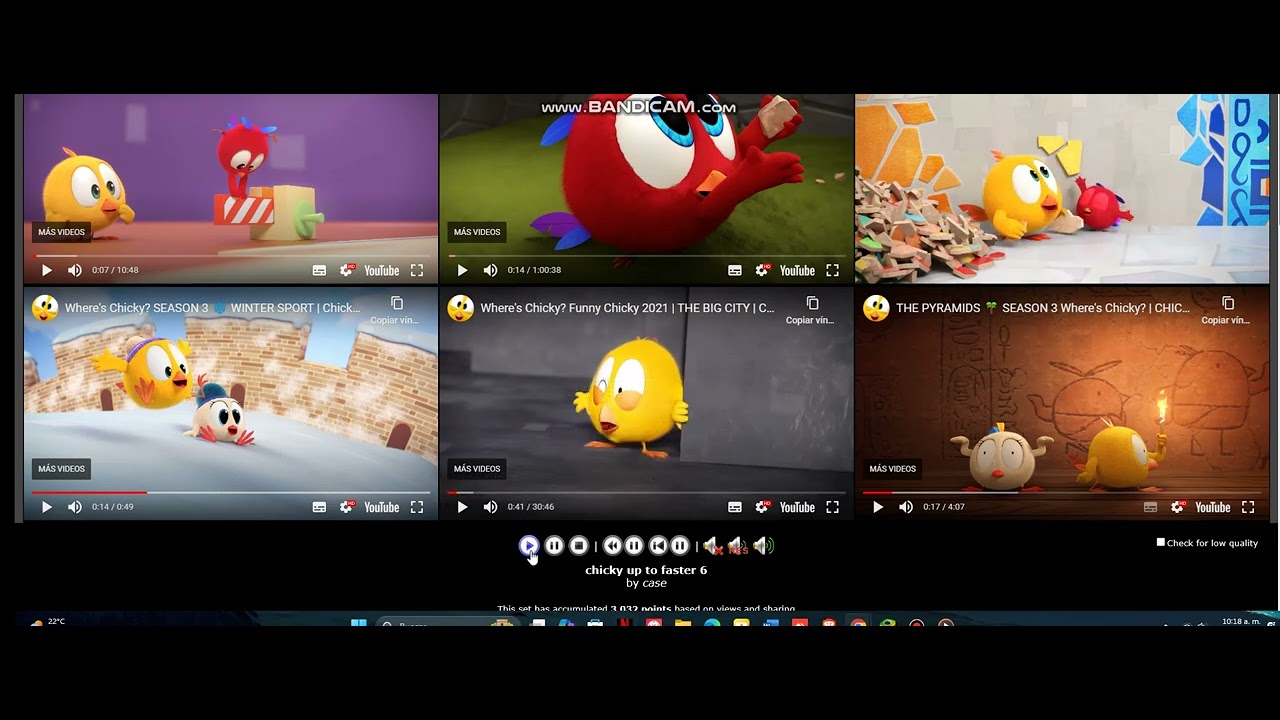Image resolution: width=1280 pixels, height=720 pixels.
Task: Open THE BIG CITY video title link
Action: [627, 308]
